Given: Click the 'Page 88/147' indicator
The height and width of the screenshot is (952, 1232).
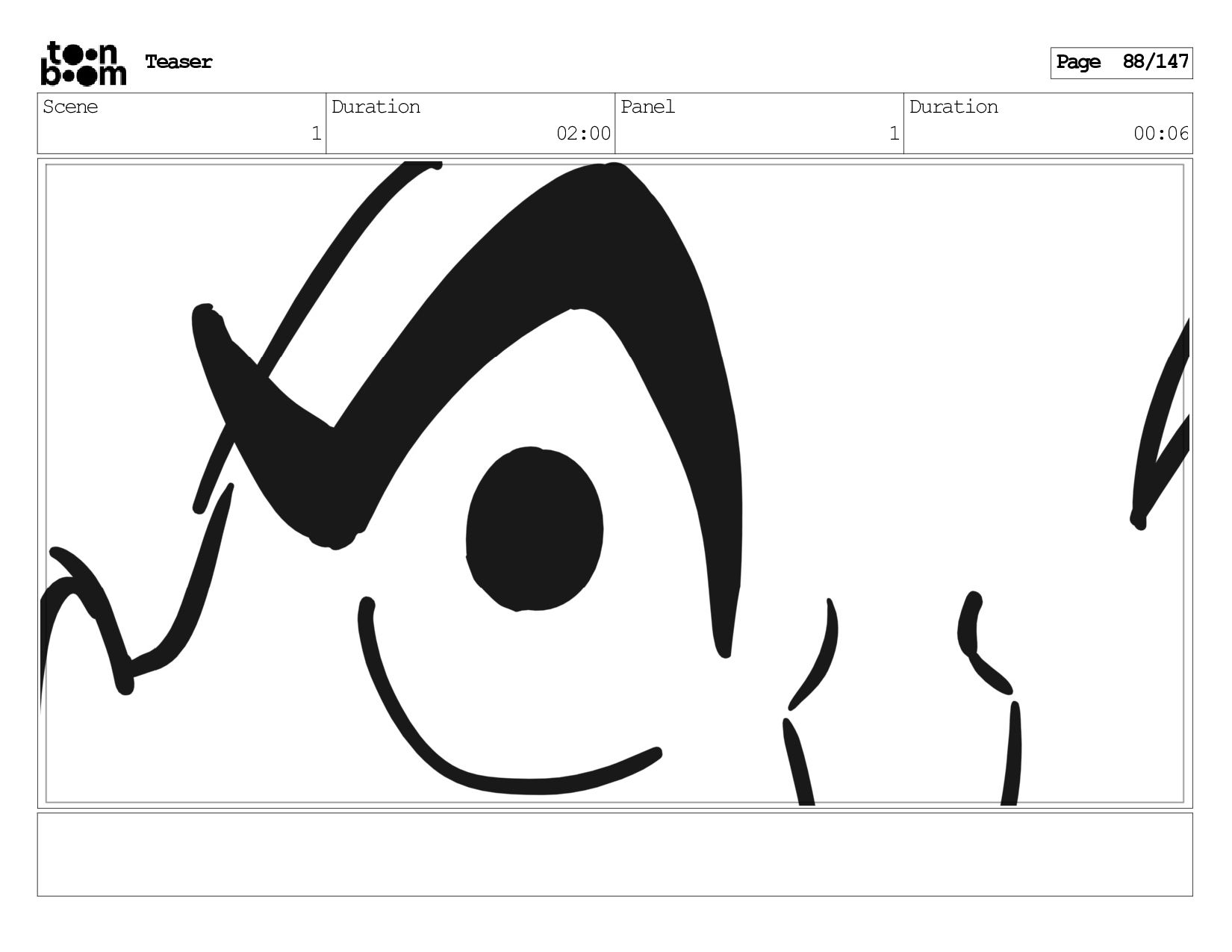Looking at the screenshot, I should tap(1121, 63).
